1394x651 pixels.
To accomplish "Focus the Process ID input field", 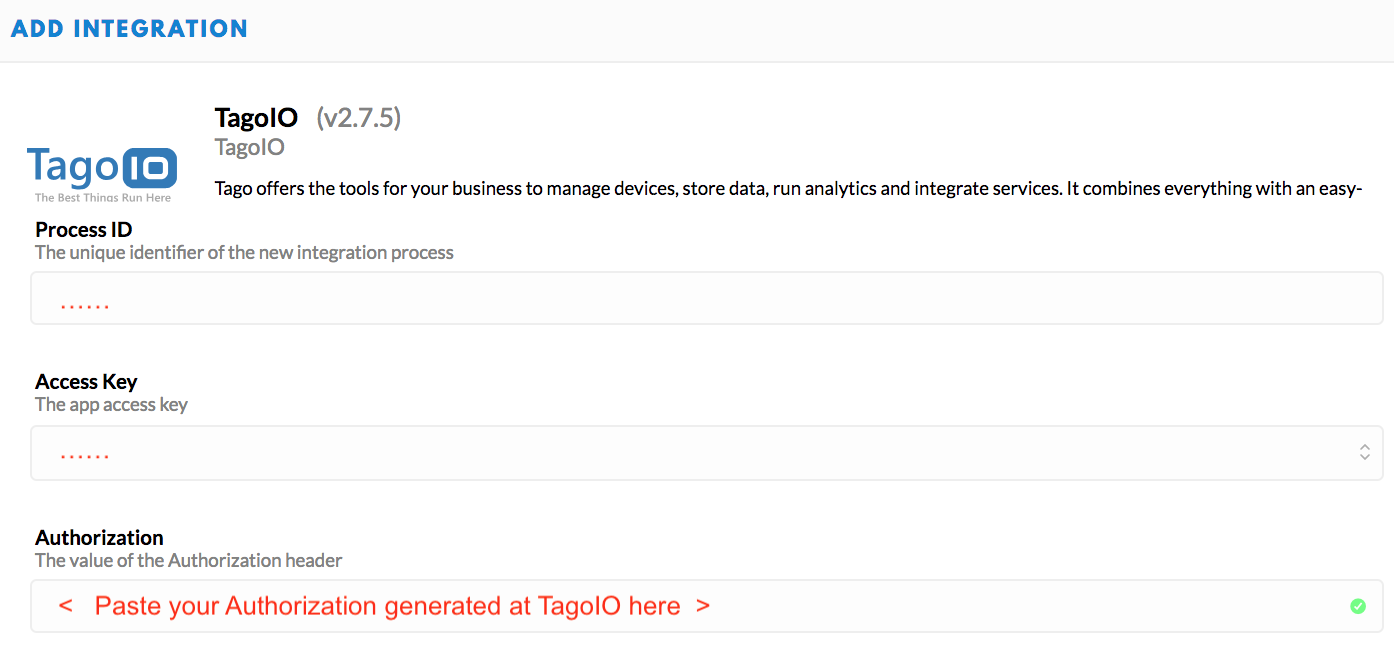I will pyautogui.click(x=706, y=298).
